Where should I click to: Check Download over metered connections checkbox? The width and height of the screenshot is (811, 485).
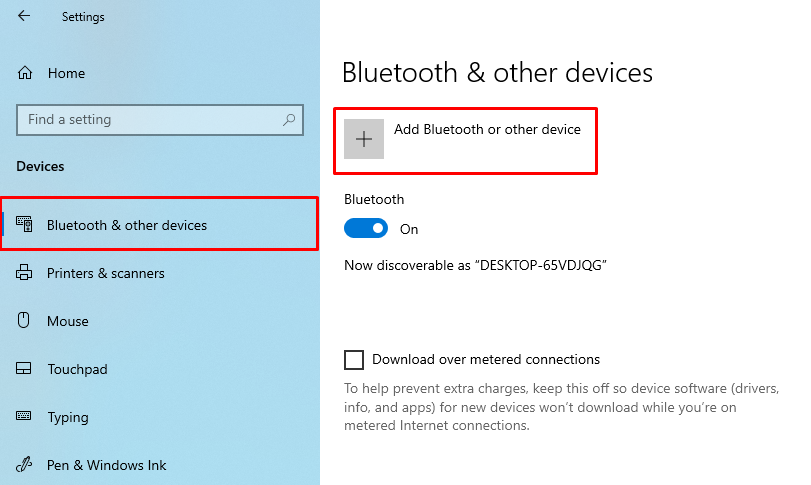354,359
